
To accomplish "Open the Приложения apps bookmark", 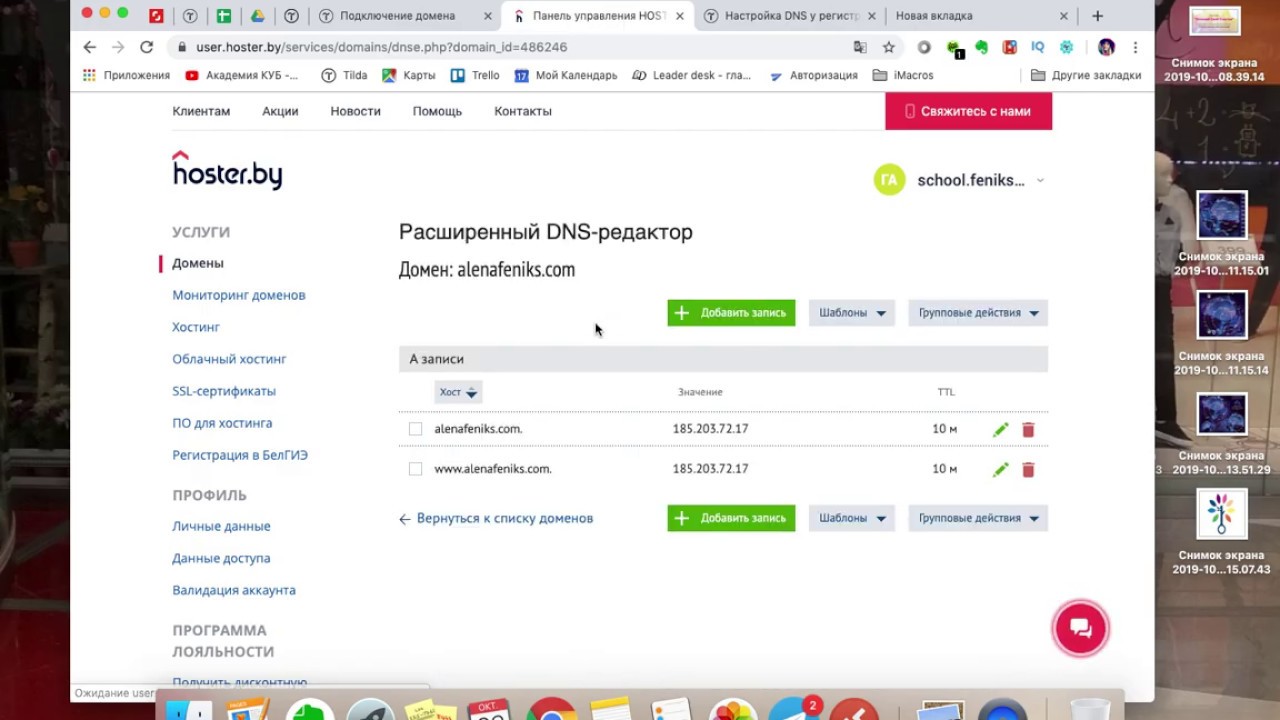I will pyautogui.click(x=127, y=75).
